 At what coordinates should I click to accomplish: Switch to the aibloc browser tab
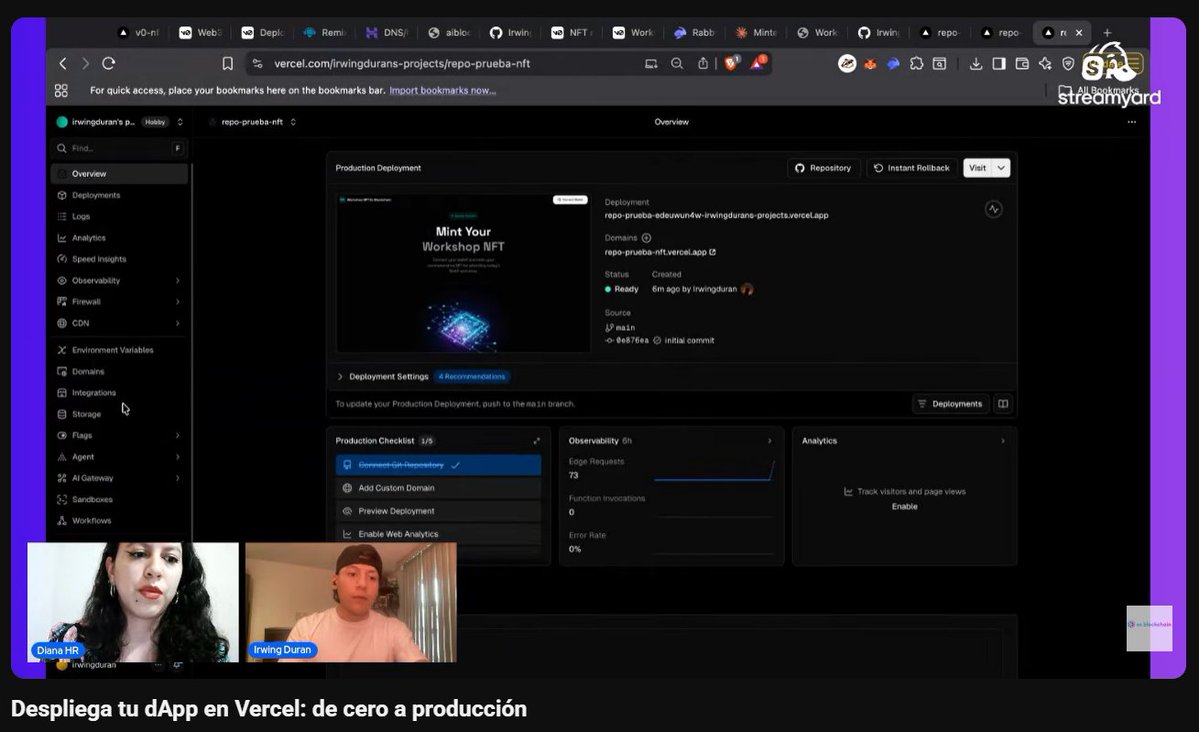click(x=450, y=32)
